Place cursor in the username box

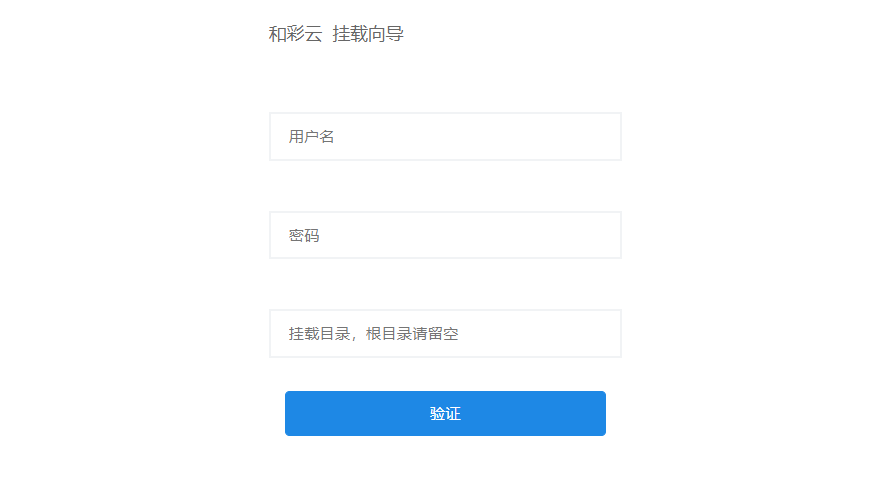click(445, 136)
